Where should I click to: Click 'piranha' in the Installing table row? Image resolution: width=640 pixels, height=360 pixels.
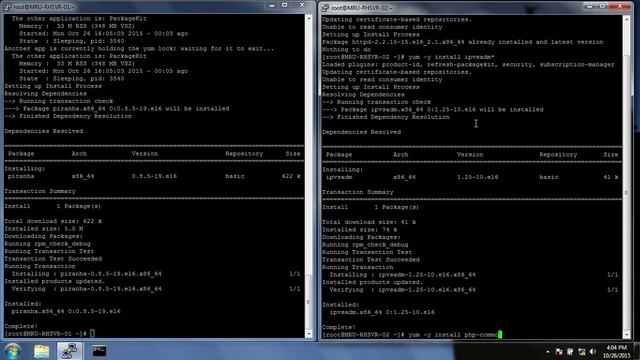[21, 176]
